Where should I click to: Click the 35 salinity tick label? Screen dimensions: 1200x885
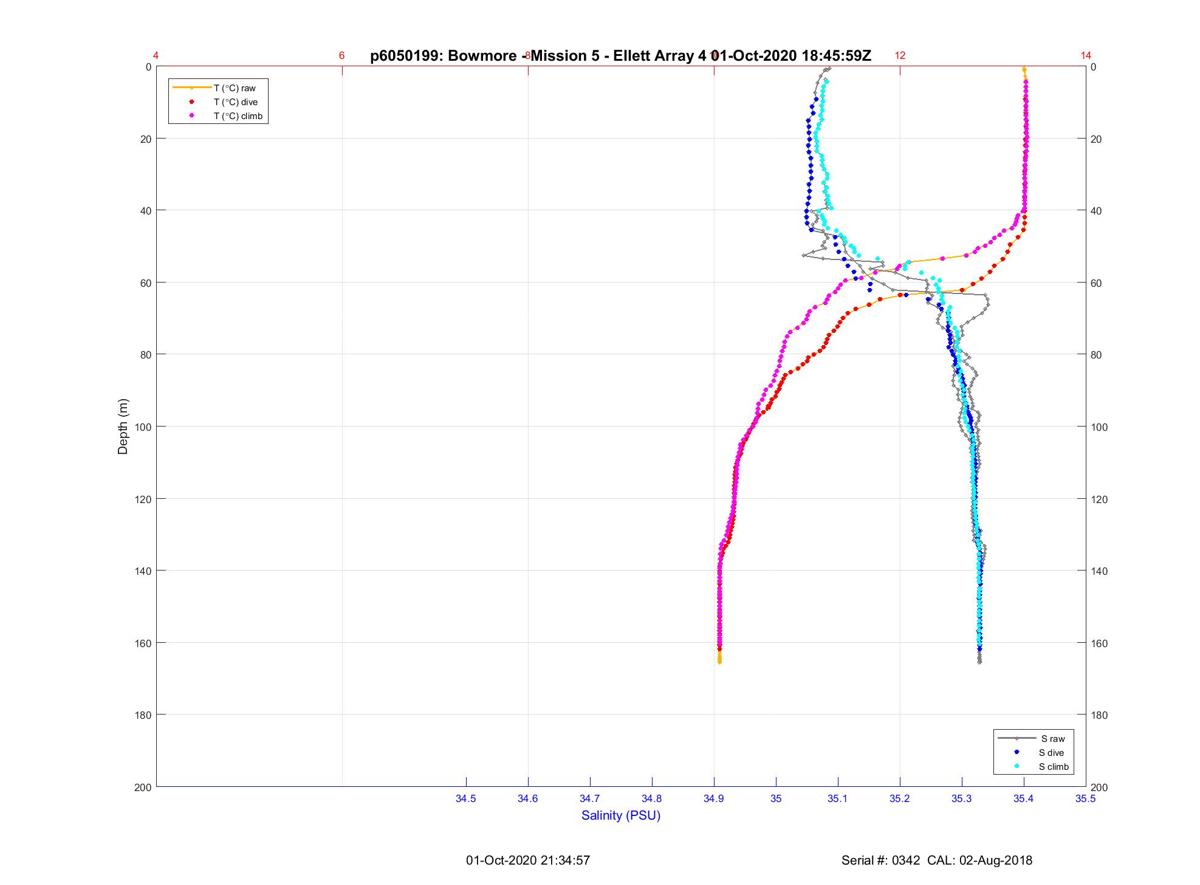[776, 799]
